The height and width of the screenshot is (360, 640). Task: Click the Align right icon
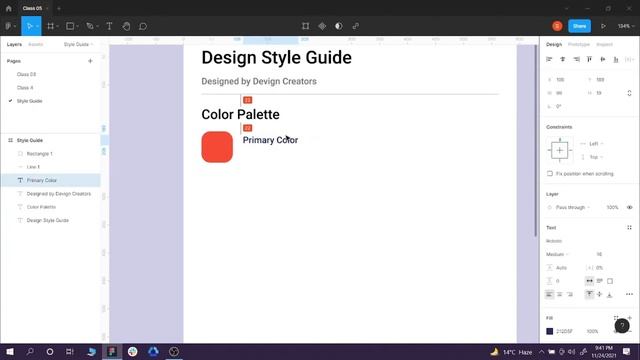[576, 60]
